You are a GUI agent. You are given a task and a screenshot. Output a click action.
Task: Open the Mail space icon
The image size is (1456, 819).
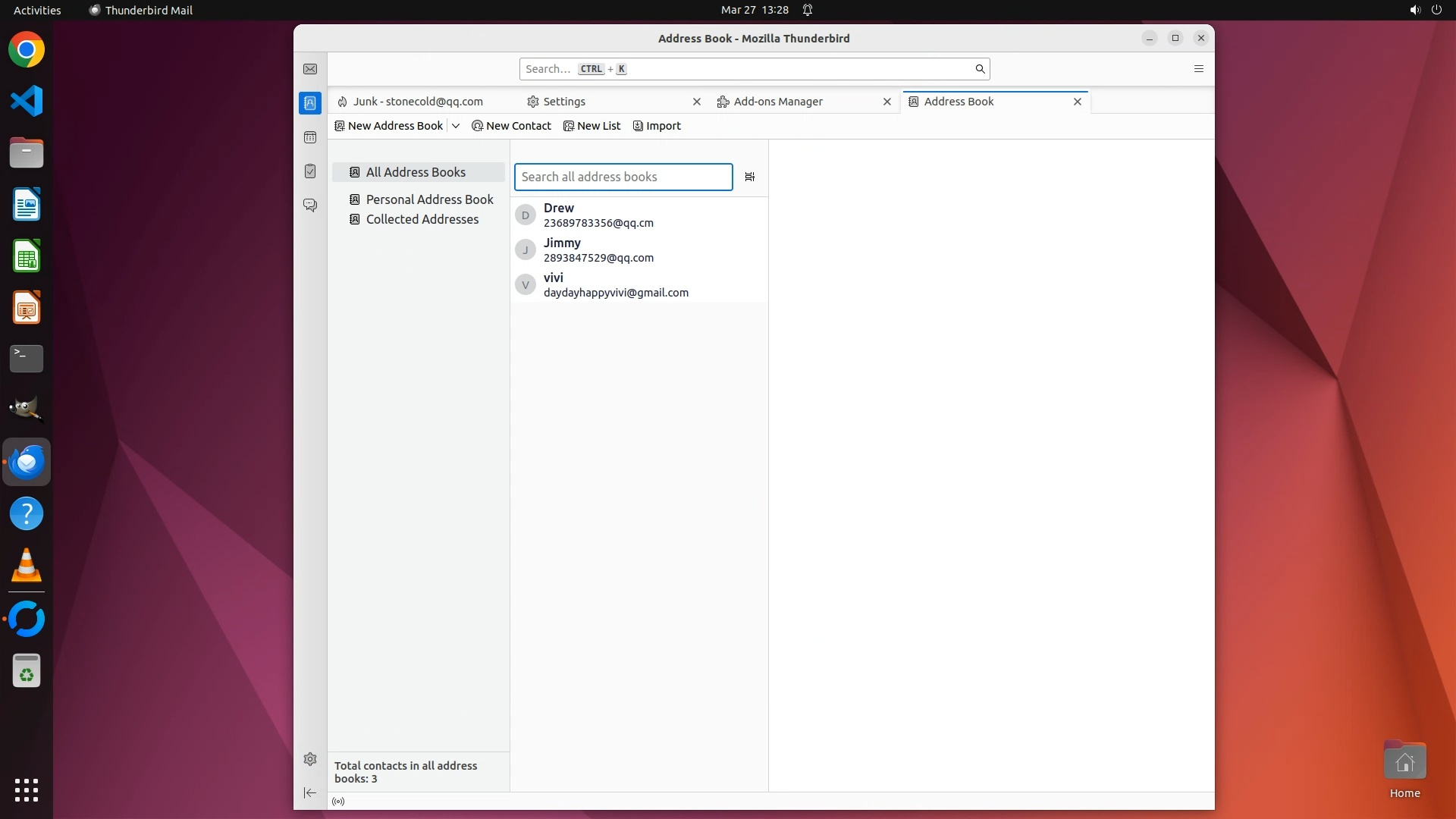[x=310, y=69]
